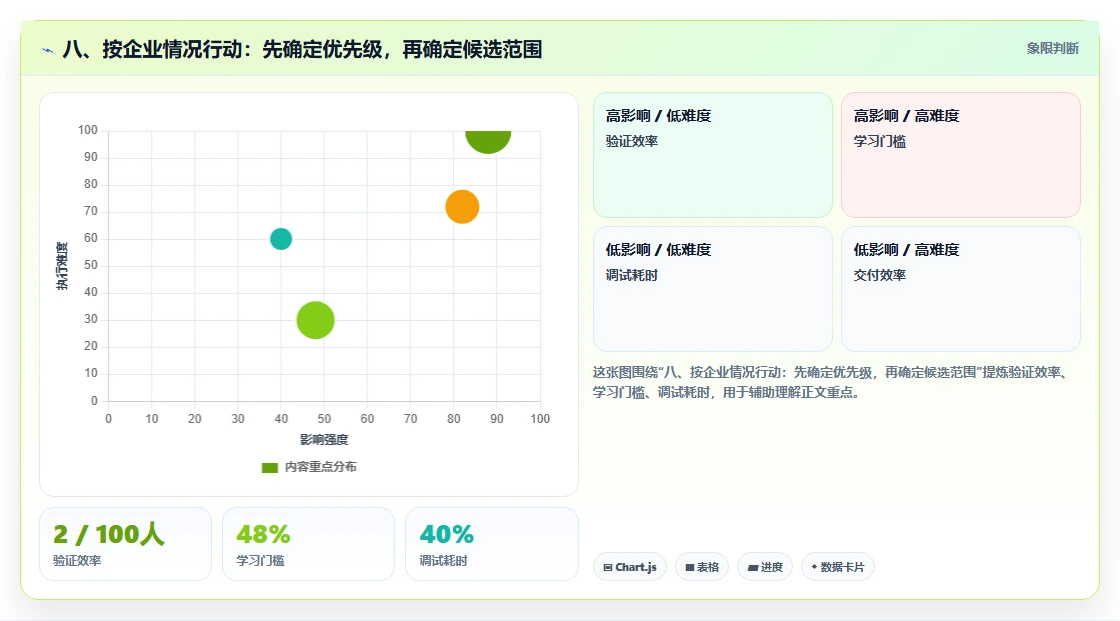Open the 高影响 / 低难度 quadrant card
The height and width of the screenshot is (621, 1120).
[x=713, y=155]
